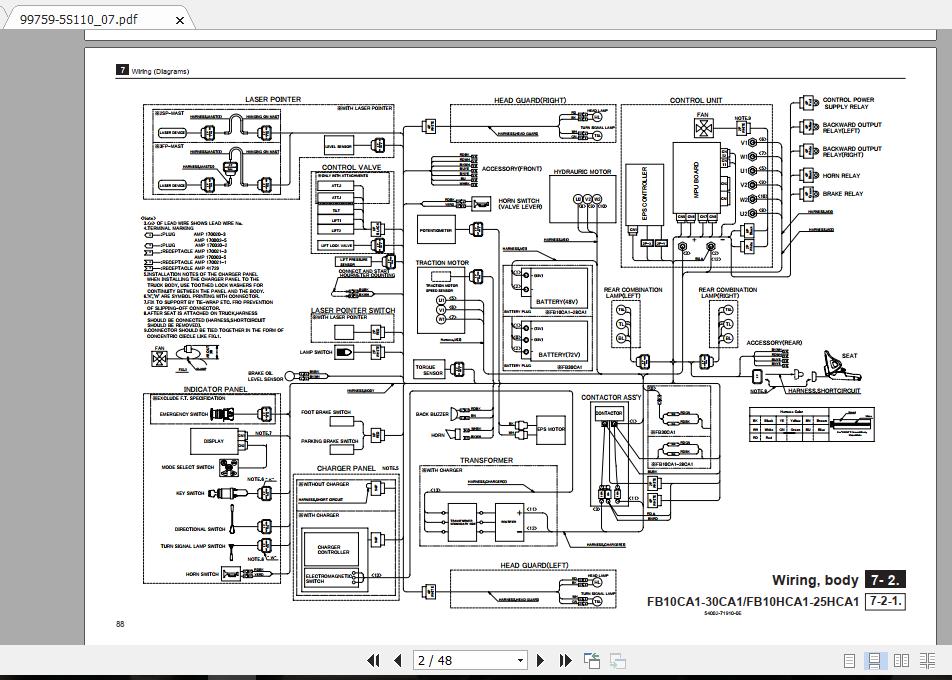Click the 'SEAT' label near the seat drawing
The width and height of the screenshot is (952, 680).
(x=849, y=356)
